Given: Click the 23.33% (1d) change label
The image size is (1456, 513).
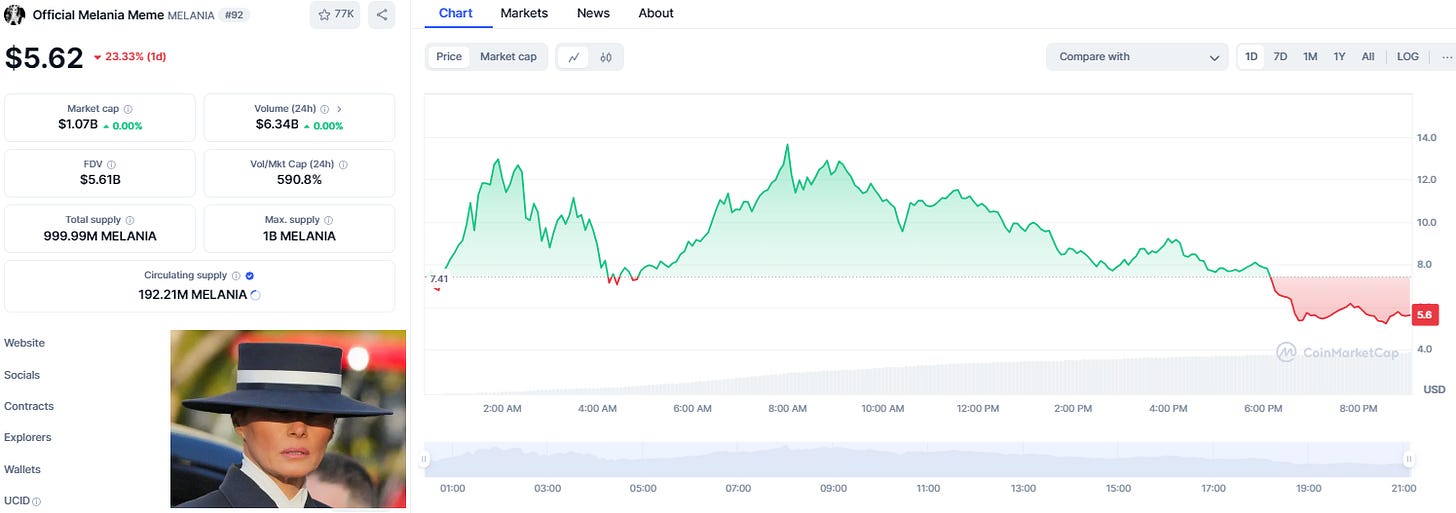Looking at the screenshot, I should [130, 57].
